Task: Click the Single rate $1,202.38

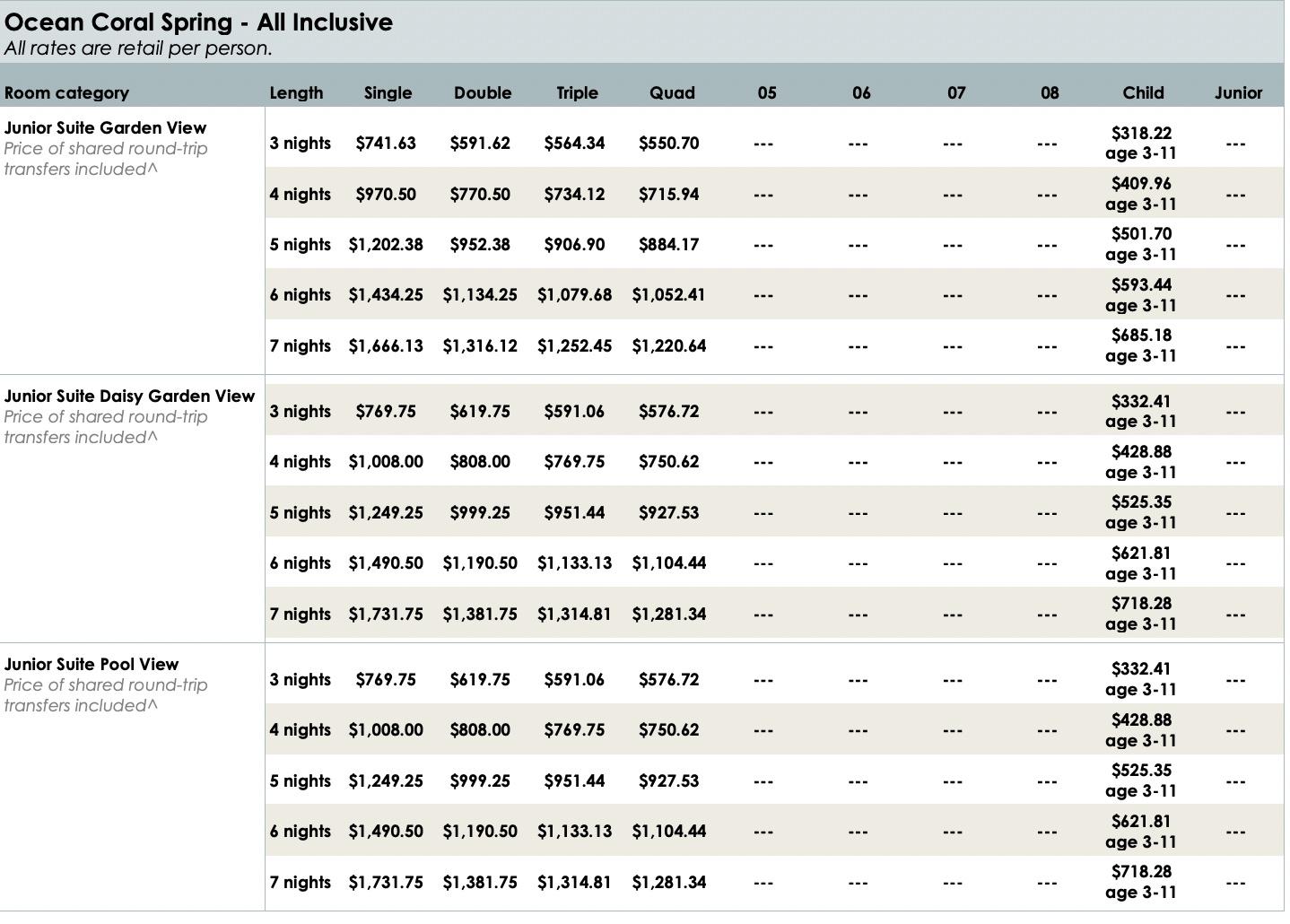Action: 386,245
